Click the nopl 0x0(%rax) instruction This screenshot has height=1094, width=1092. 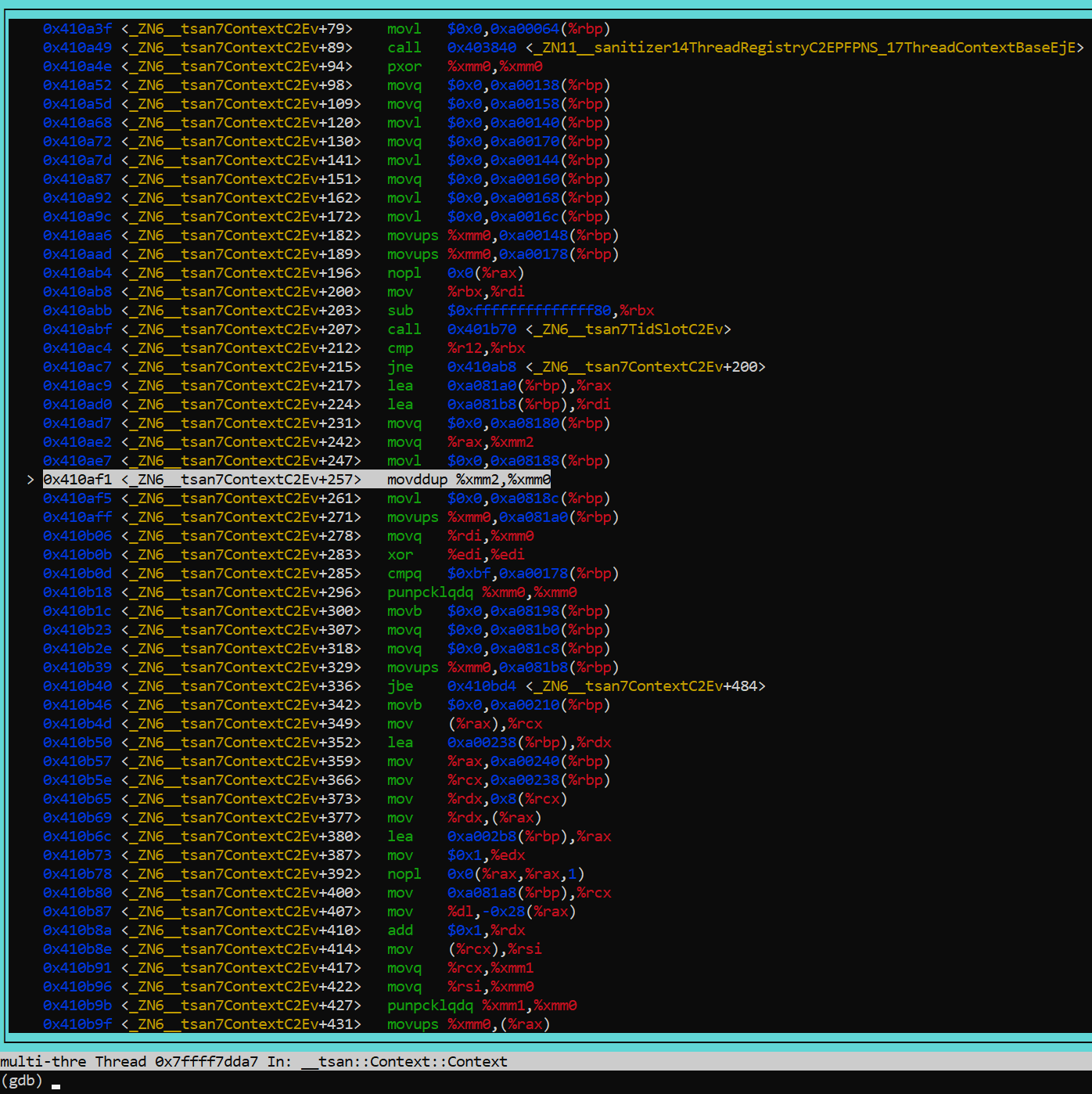click(456, 273)
